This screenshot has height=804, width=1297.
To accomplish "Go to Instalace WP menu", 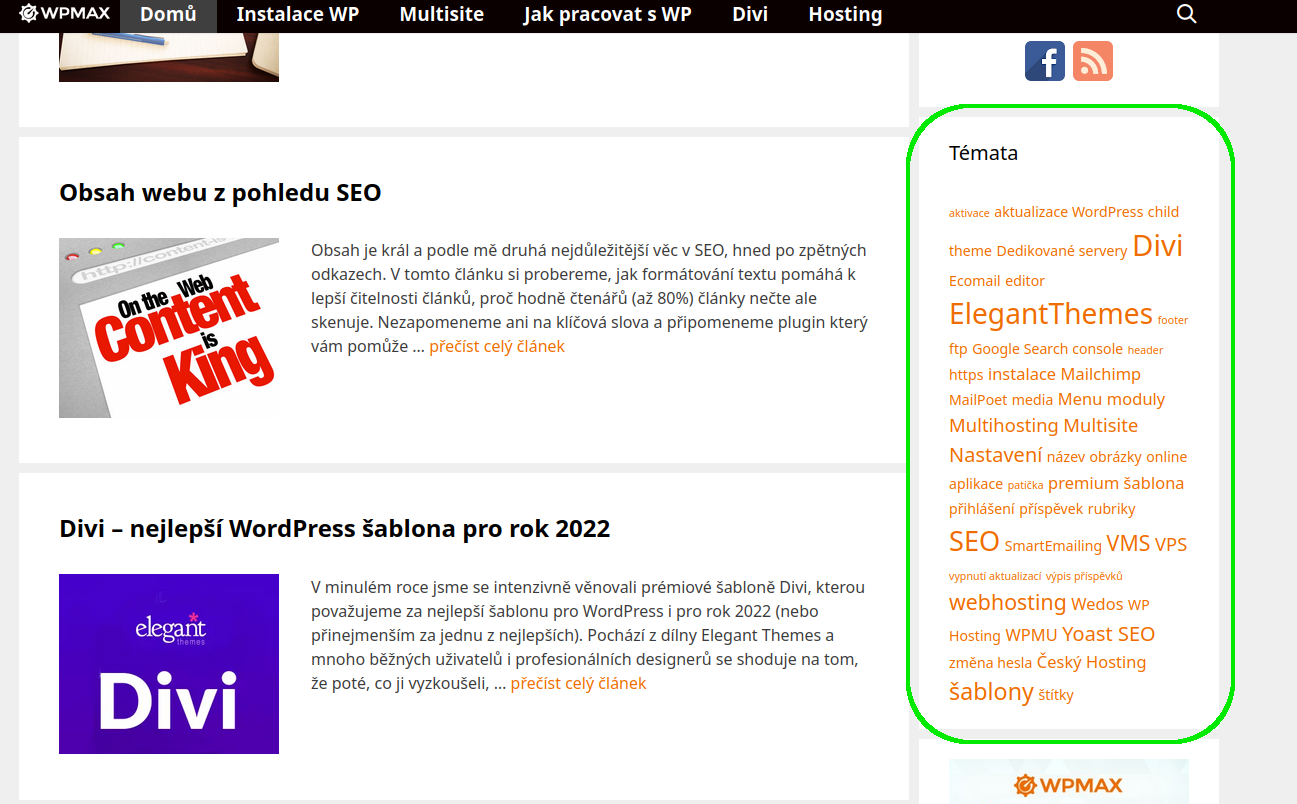I will click(298, 15).
